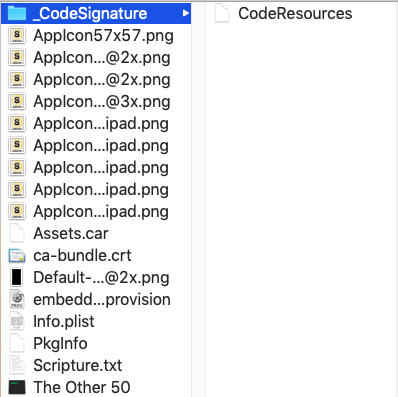Select AppIcon...@2x.png just below AppIcon57x57.png
The height and width of the screenshot is (397, 398).
102,58
